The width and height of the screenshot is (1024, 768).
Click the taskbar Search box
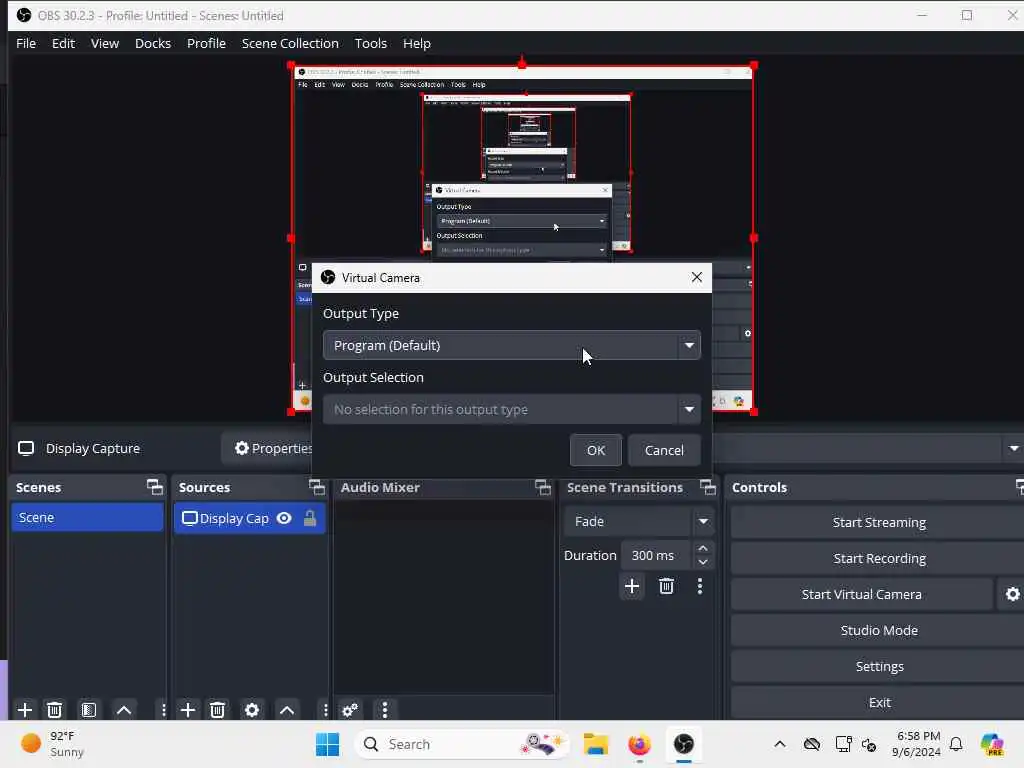coord(461,744)
